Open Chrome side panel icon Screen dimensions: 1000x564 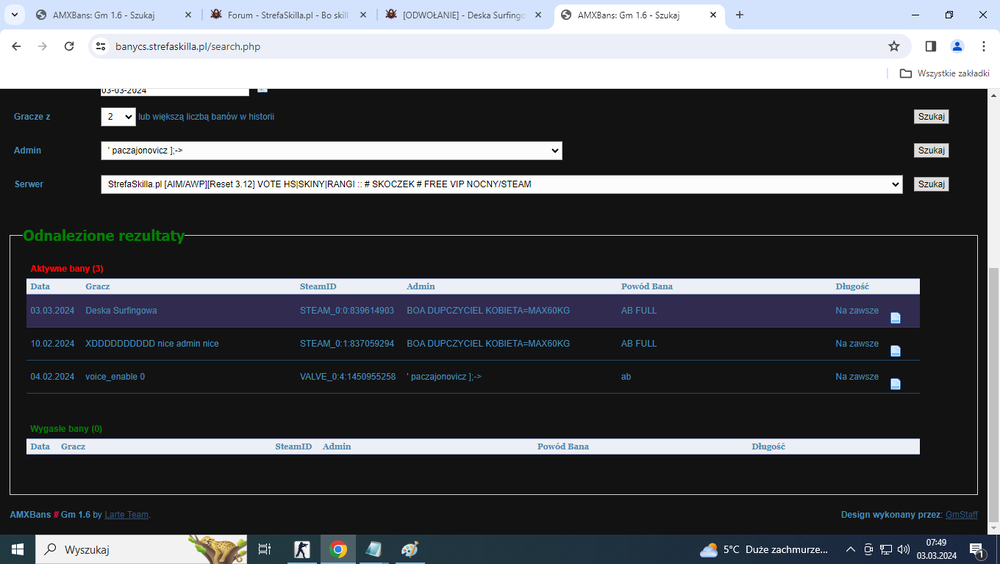[x=930, y=46]
